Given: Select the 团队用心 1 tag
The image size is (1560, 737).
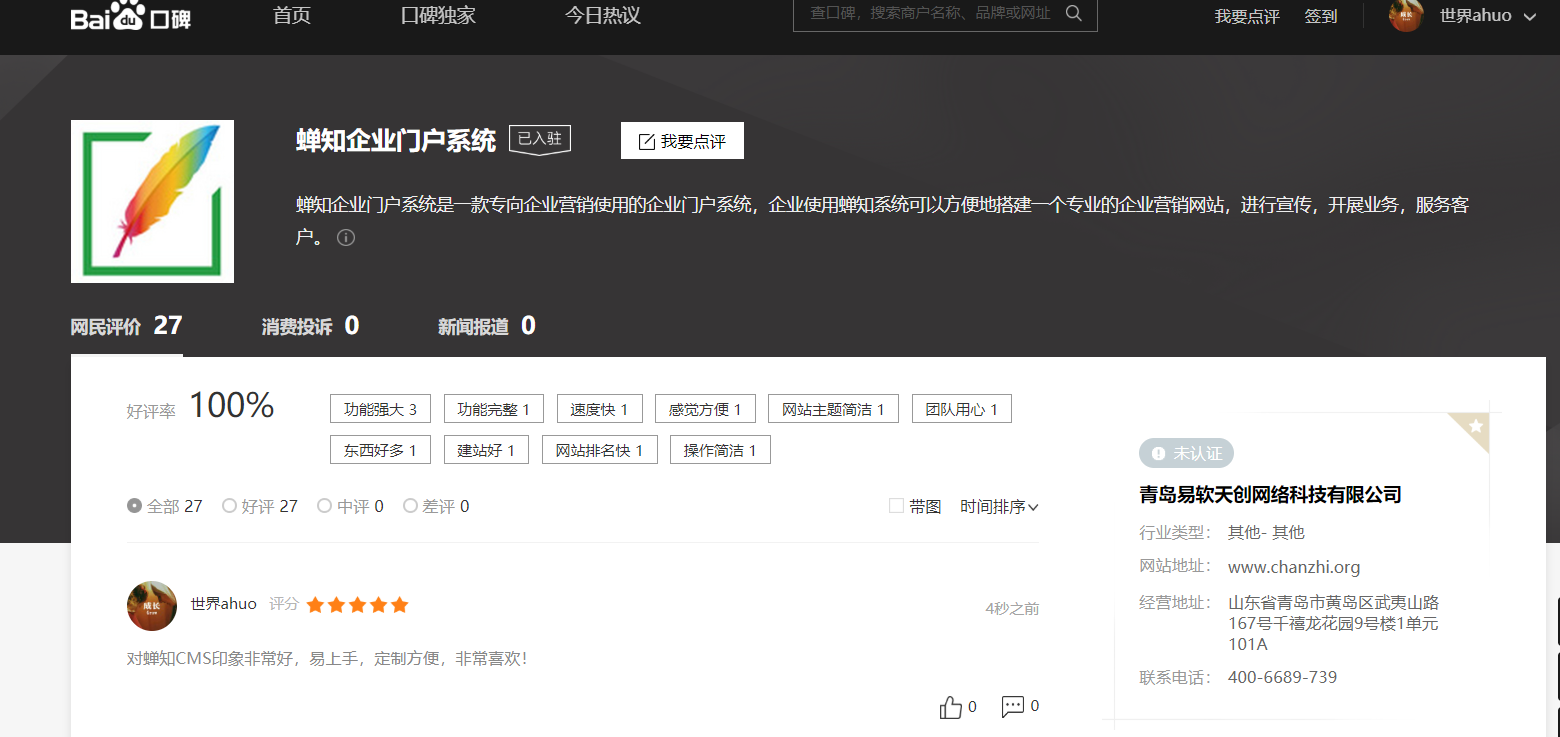Looking at the screenshot, I should pos(962,409).
